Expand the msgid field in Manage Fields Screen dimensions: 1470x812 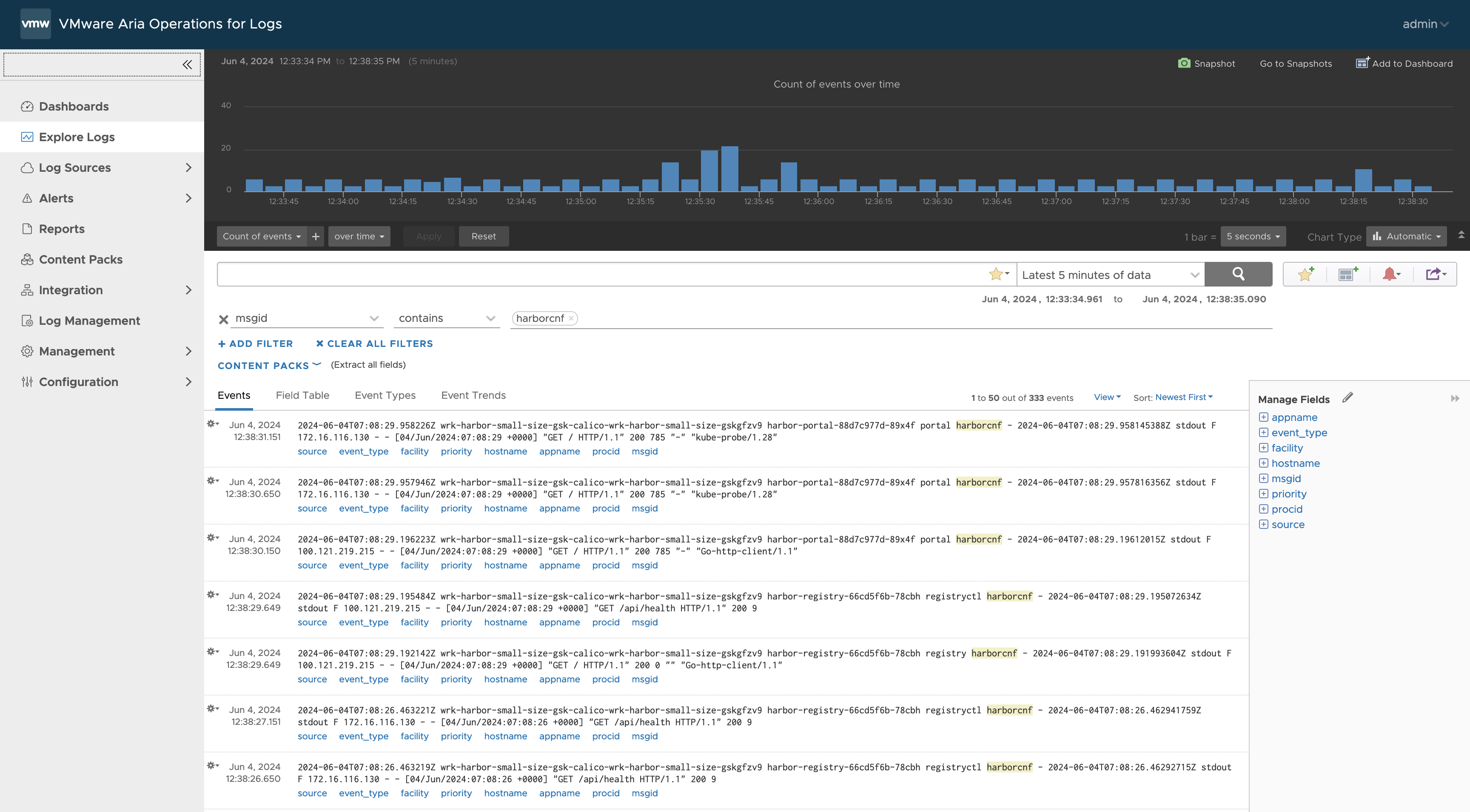pos(1263,478)
